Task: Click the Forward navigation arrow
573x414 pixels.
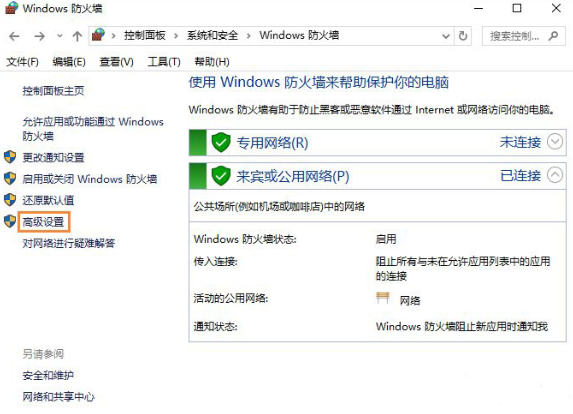Action: [39, 36]
